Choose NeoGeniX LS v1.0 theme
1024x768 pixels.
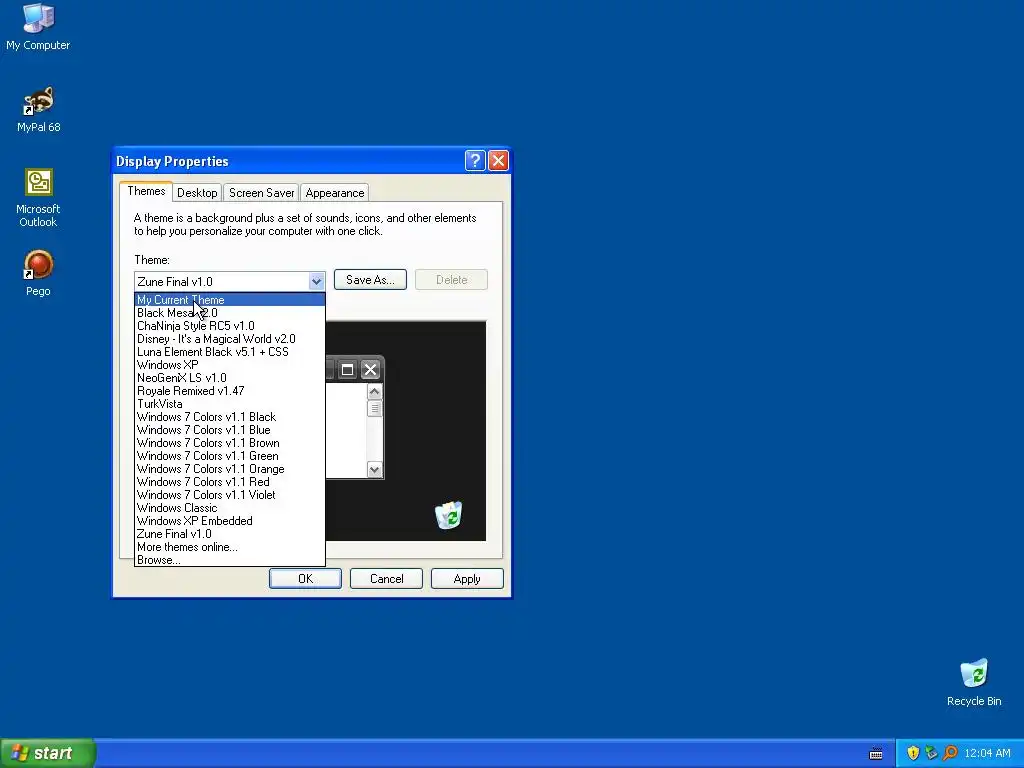230,378
